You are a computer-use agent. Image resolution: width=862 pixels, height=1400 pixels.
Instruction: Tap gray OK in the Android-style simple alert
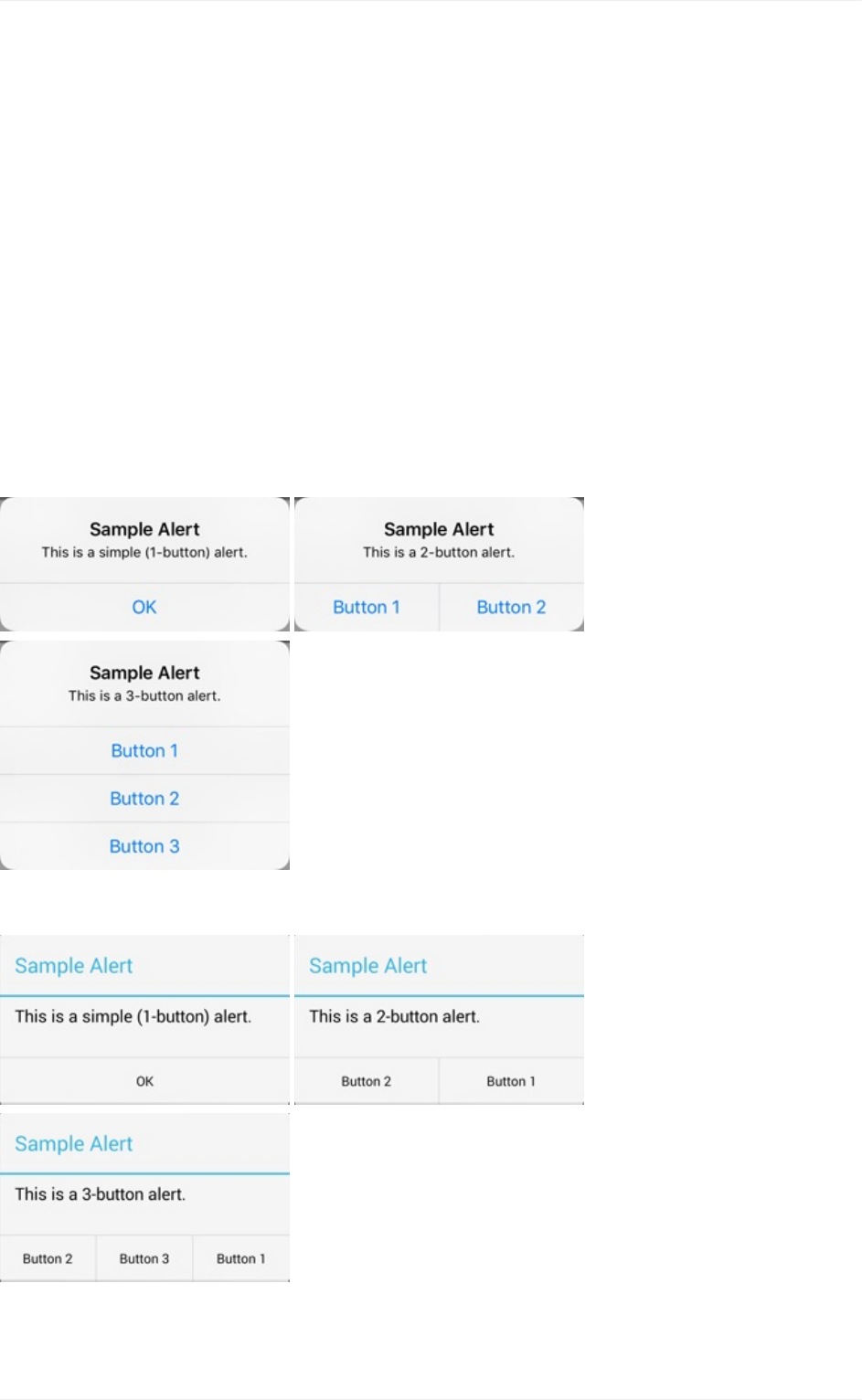[144, 1081]
